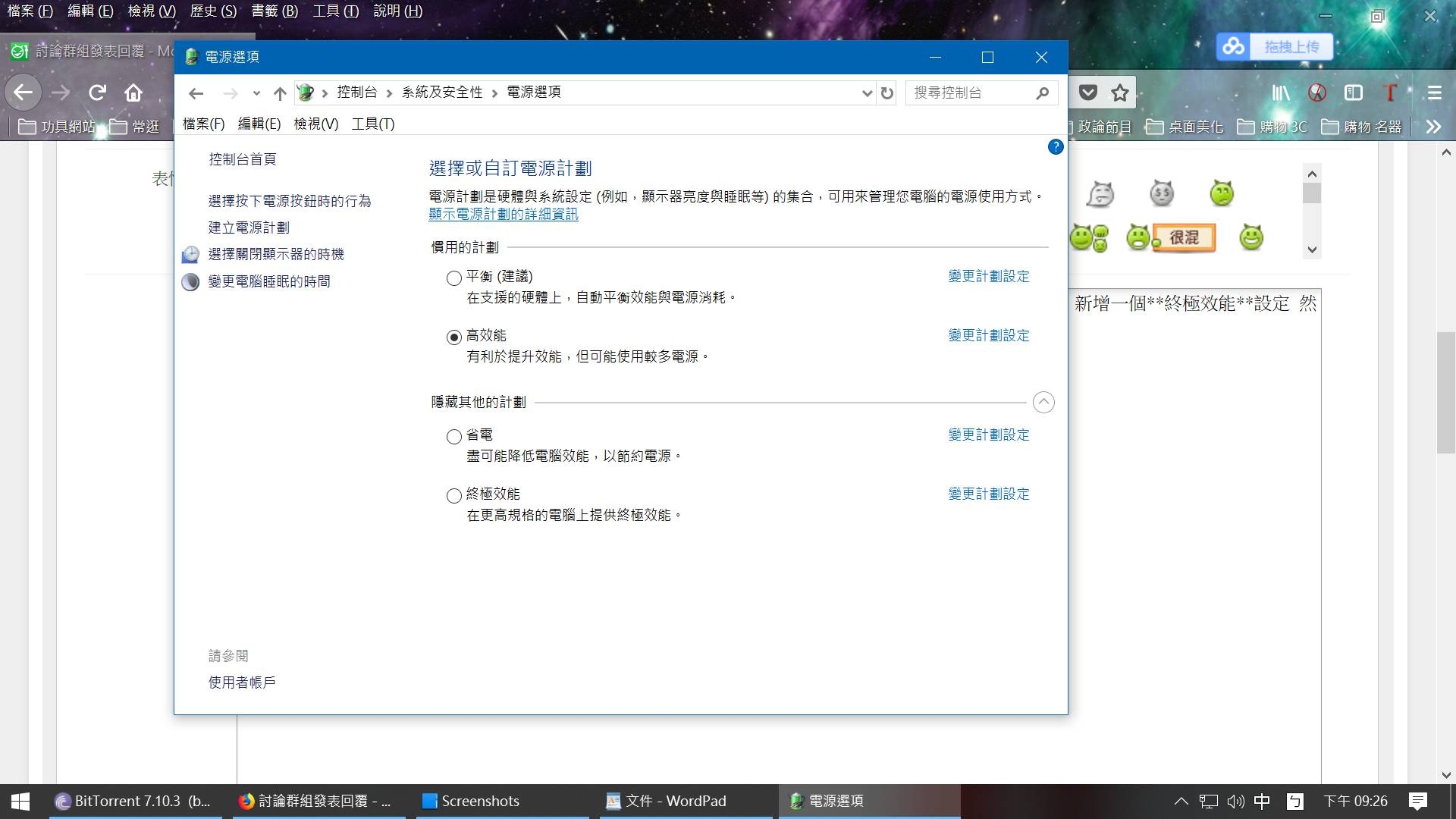Open the 檢視(V) menu in Power Options
This screenshot has width=1456, height=819.
315,124
